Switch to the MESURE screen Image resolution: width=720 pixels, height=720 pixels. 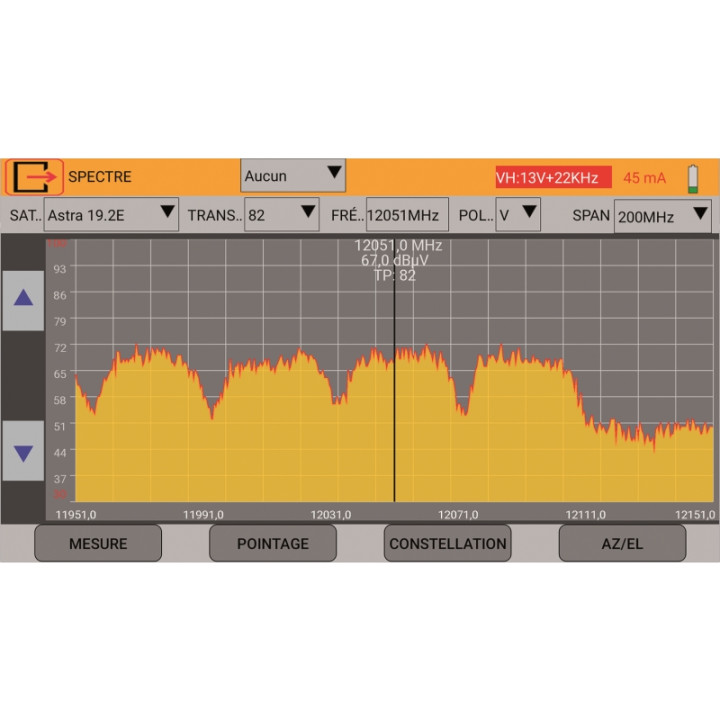pyautogui.click(x=98, y=544)
